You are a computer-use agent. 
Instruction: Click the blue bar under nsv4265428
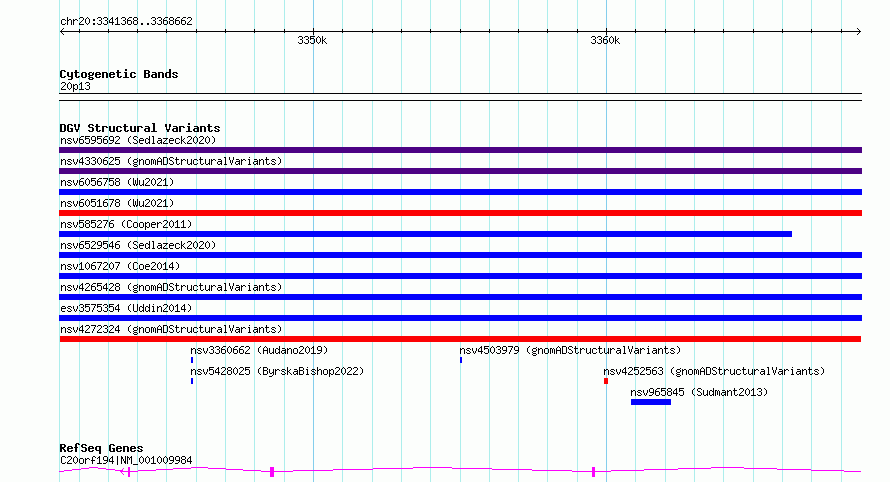[x=460, y=297]
